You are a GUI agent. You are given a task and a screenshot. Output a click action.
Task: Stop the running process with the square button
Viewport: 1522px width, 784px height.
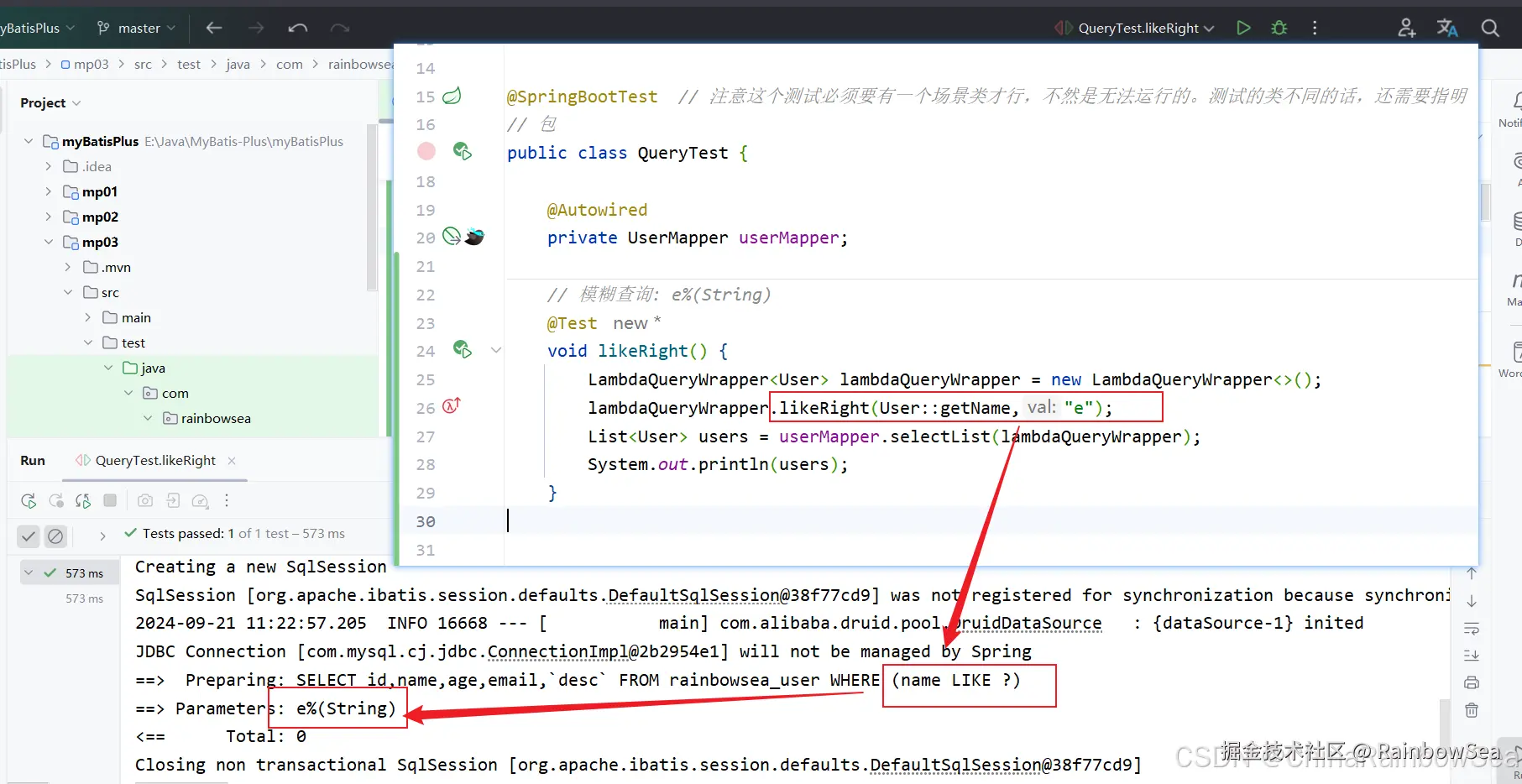(x=110, y=500)
